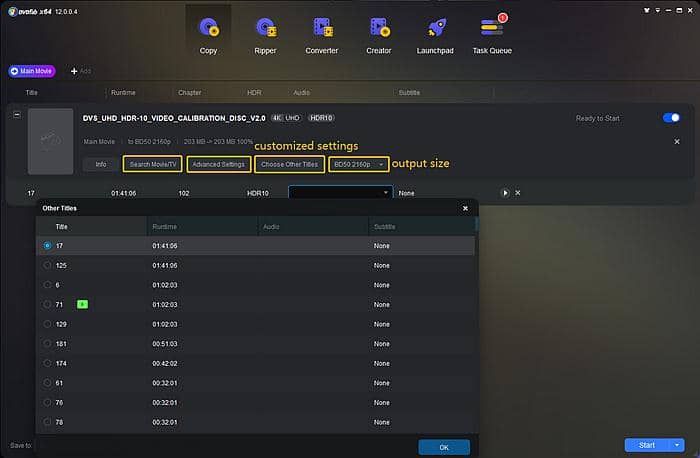The height and width of the screenshot is (458, 700).
Task: Select title 181 radio button
Action: [47, 344]
